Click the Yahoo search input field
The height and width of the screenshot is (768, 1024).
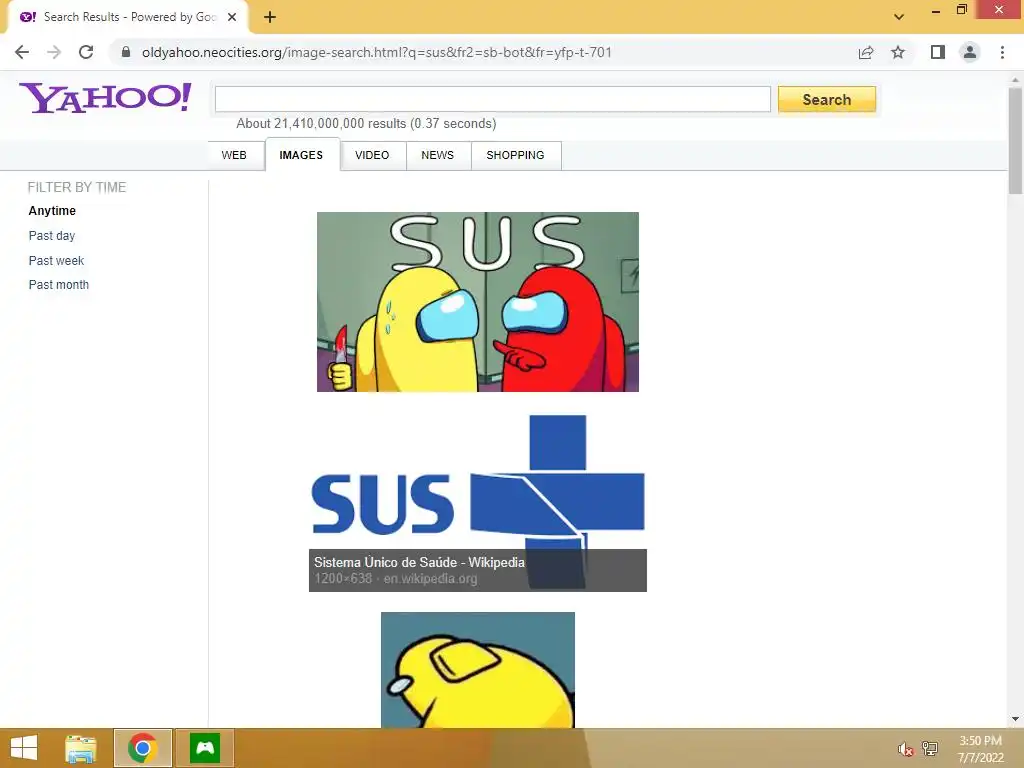click(x=493, y=99)
